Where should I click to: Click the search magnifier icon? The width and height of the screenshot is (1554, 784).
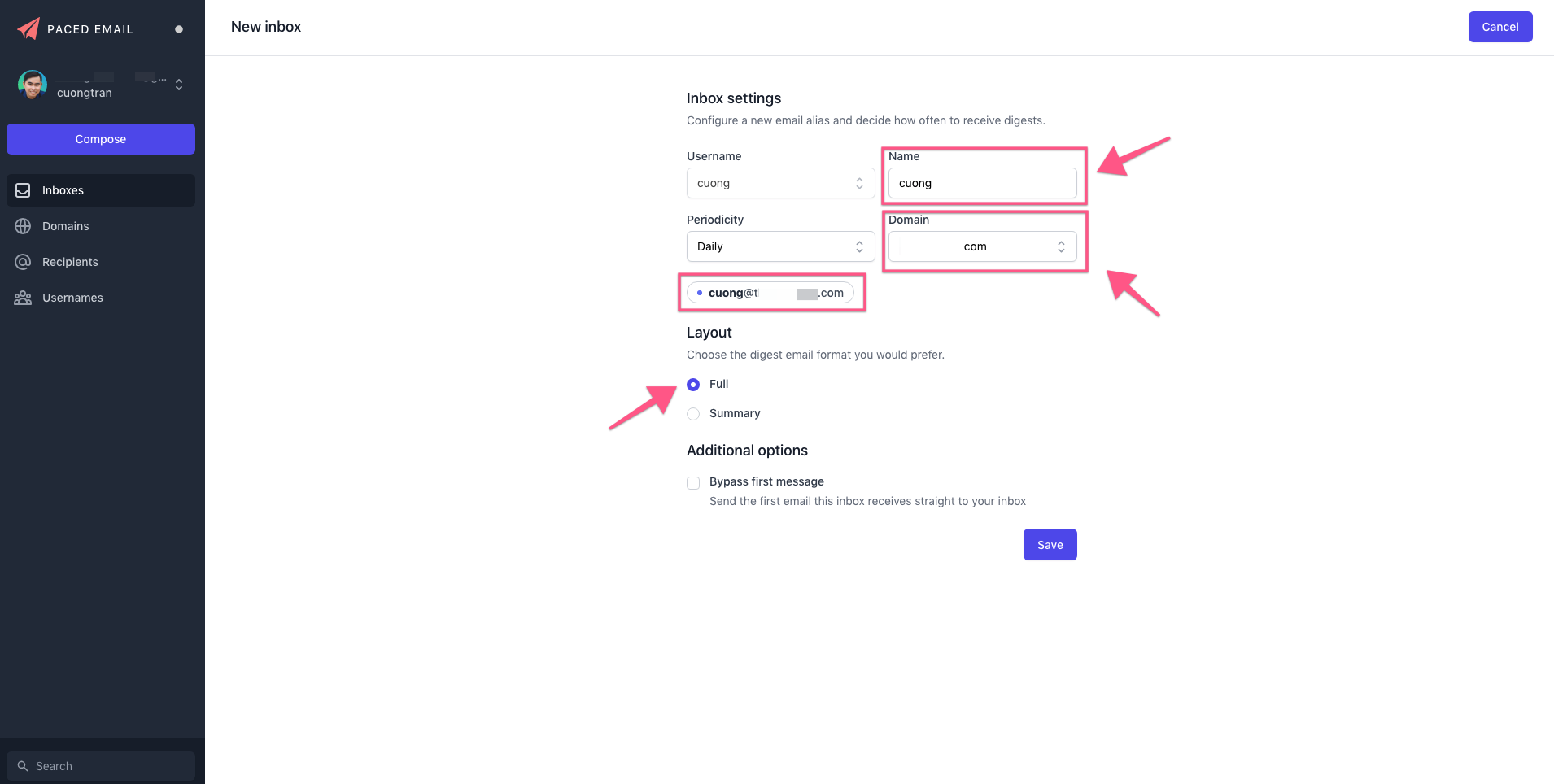pos(23,766)
